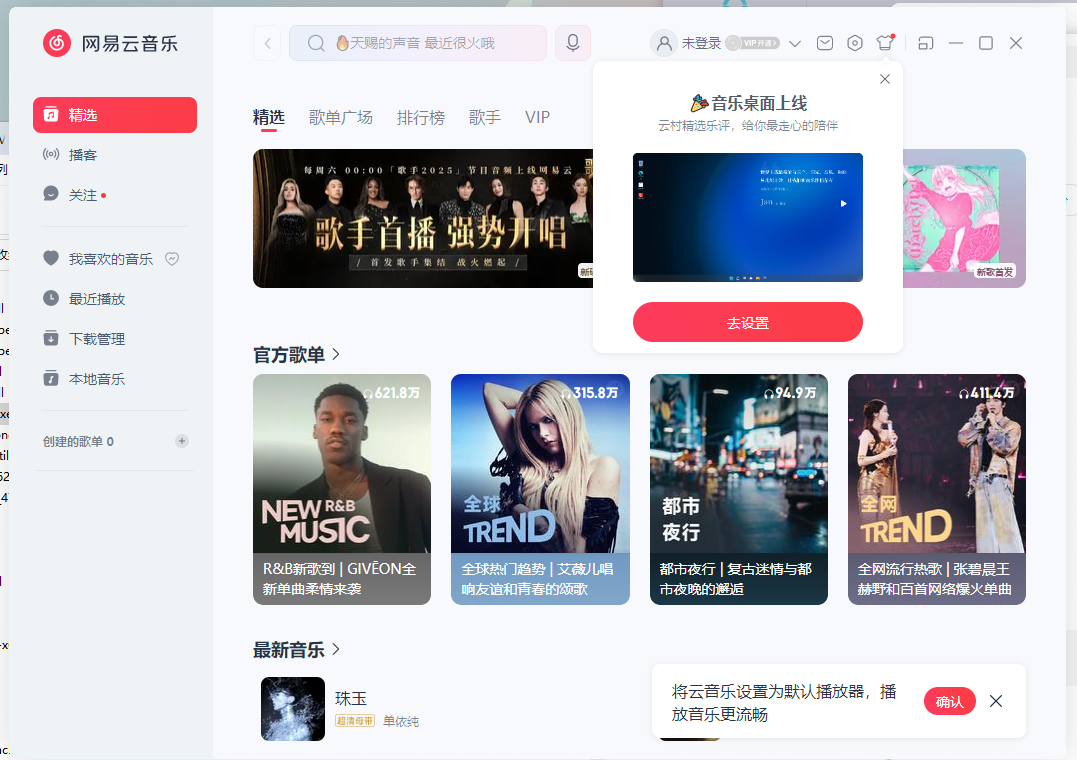
Task: Open the 全球 TREND playlist cover
Action: point(541,463)
